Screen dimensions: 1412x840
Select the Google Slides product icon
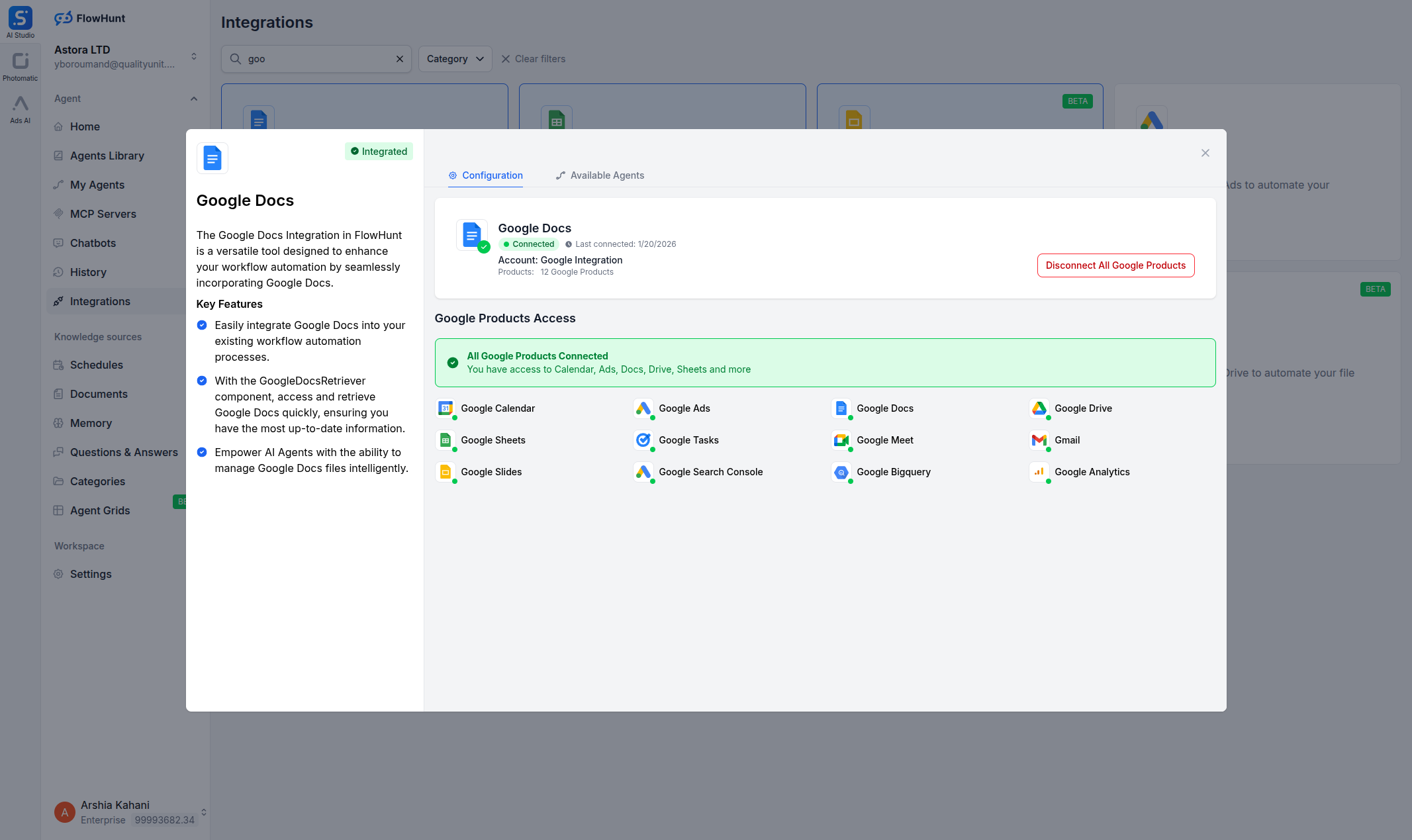[446, 472]
